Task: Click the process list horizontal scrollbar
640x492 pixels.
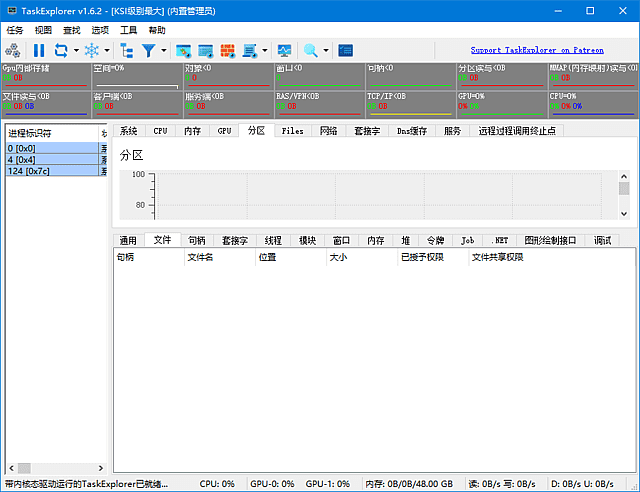Action: coord(55,467)
